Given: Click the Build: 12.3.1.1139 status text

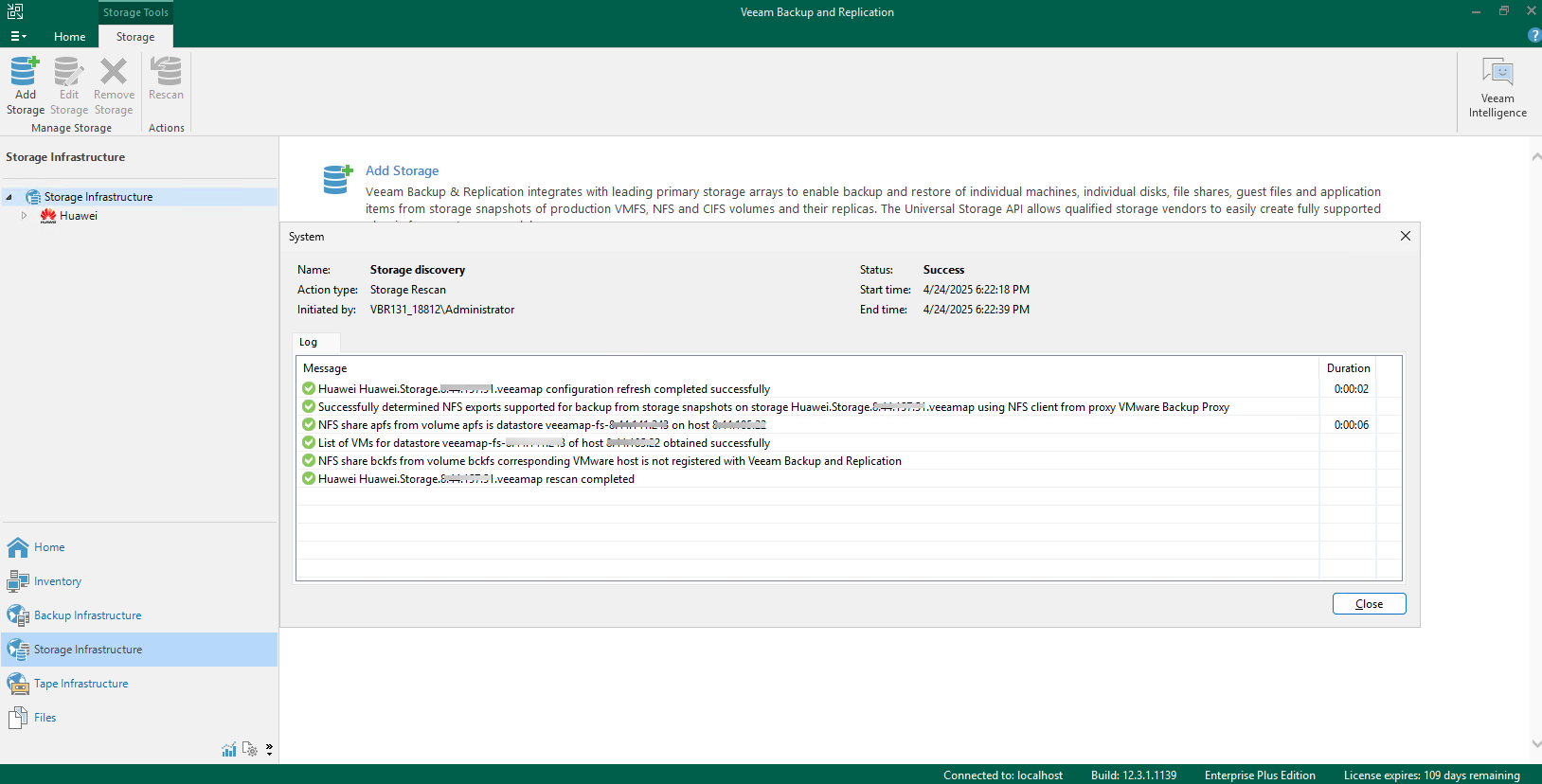Looking at the screenshot, I should 1134,775.
